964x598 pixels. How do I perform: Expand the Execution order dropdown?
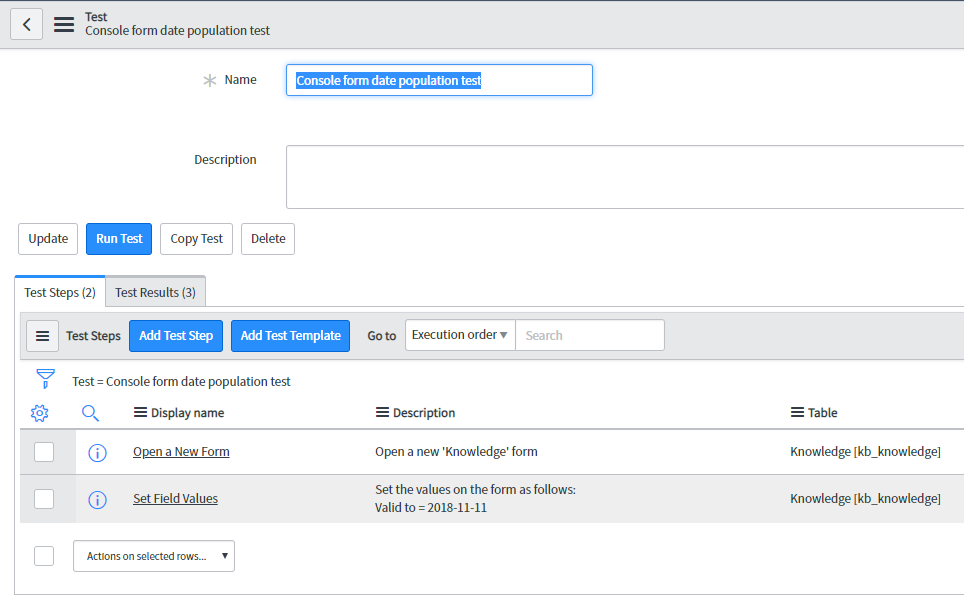460,335
